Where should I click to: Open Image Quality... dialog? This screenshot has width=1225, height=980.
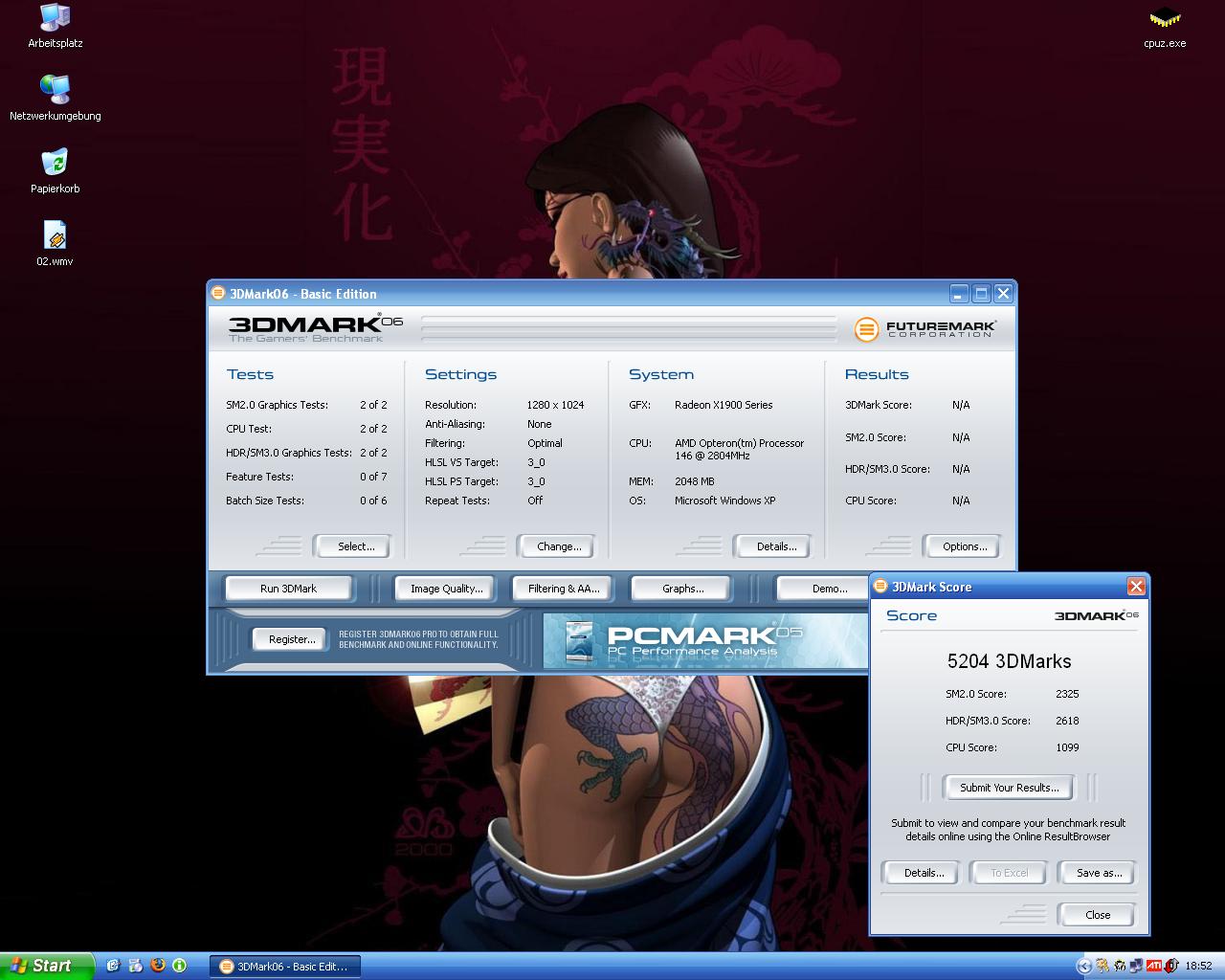click(x=446, y=589)
